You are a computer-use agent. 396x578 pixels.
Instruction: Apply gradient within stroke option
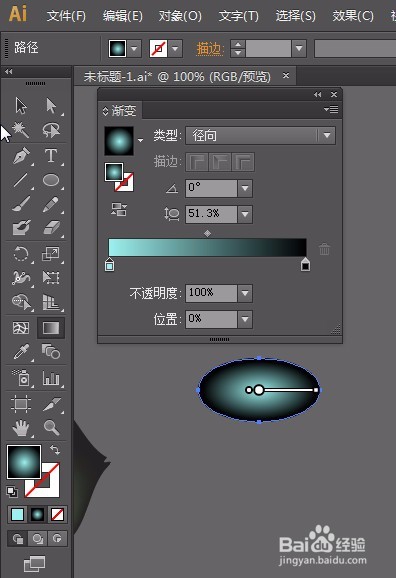click(x=197, y=162)
